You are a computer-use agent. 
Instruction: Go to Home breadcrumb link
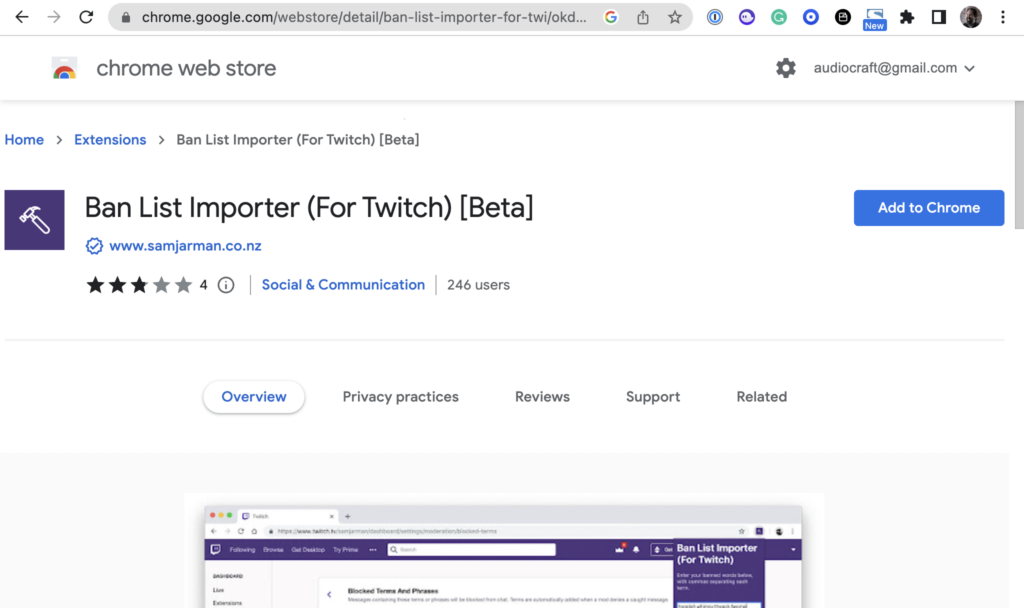[x=24, y=140]
